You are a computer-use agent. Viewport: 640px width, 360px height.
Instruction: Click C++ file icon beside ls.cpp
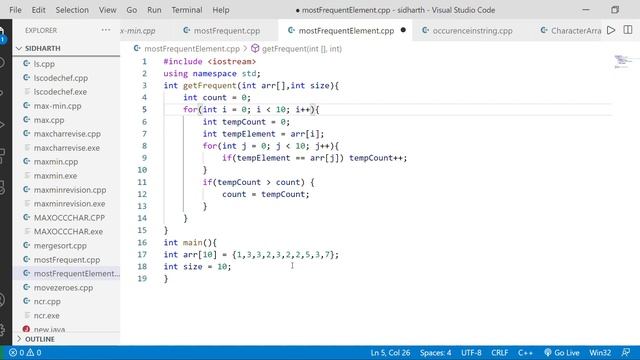click(x=27, y=64)
